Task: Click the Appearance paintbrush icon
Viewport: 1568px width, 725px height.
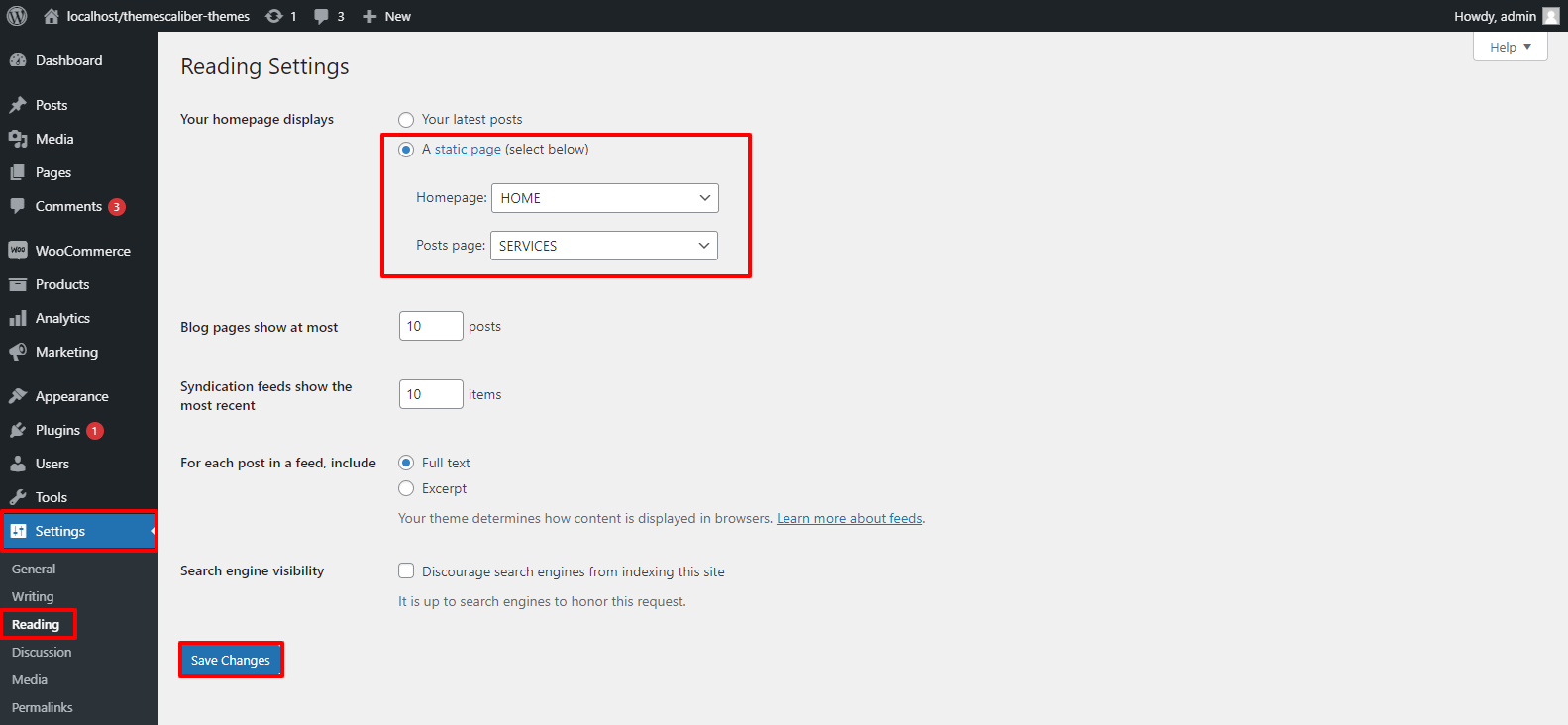Action: point(18,396)
